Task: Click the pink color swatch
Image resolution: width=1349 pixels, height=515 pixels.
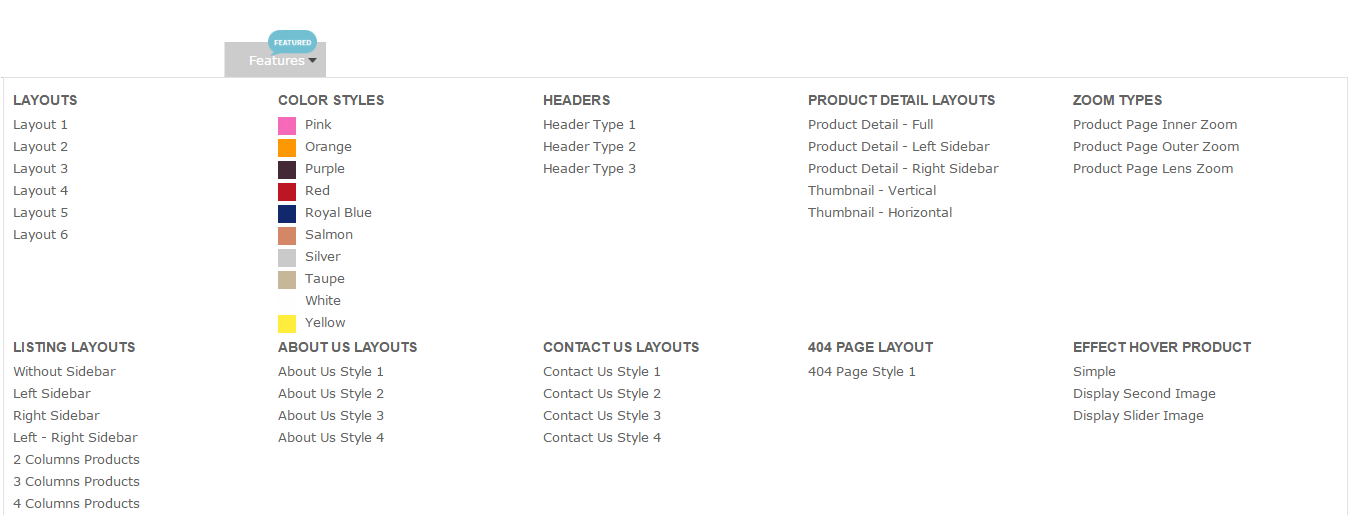Action: point(287,126)
